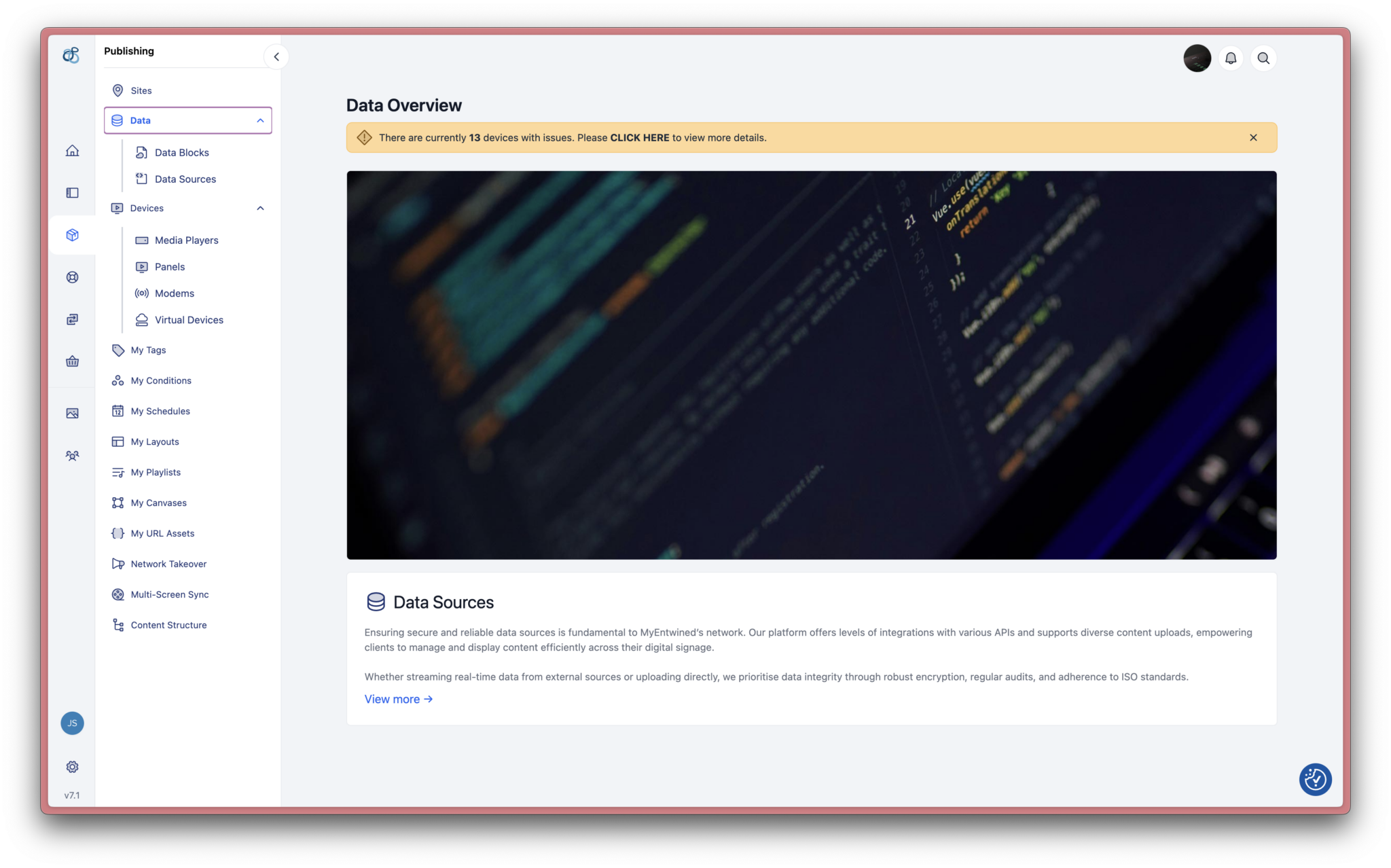Click the Content Structure icon
Screen dimensions: 1391x868
[117, 625]
